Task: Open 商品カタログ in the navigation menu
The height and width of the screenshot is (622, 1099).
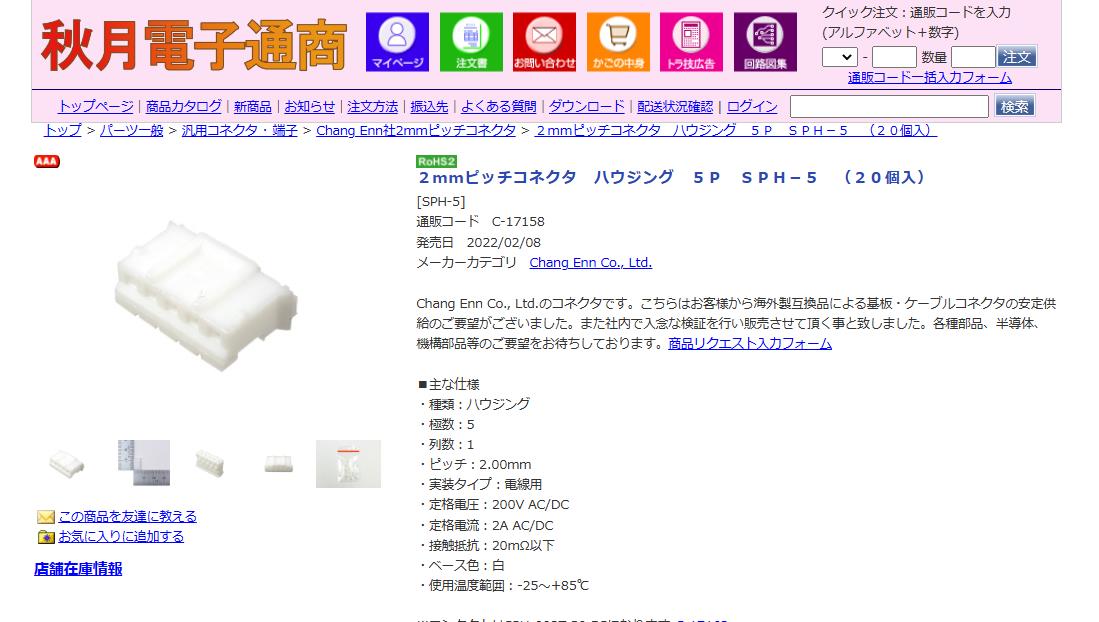Action: click(184, 107)
